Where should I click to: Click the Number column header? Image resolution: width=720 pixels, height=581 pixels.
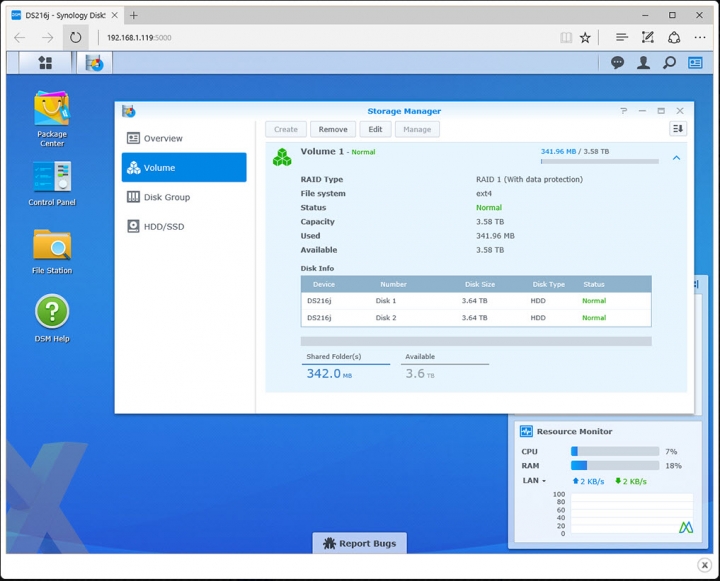394,284
